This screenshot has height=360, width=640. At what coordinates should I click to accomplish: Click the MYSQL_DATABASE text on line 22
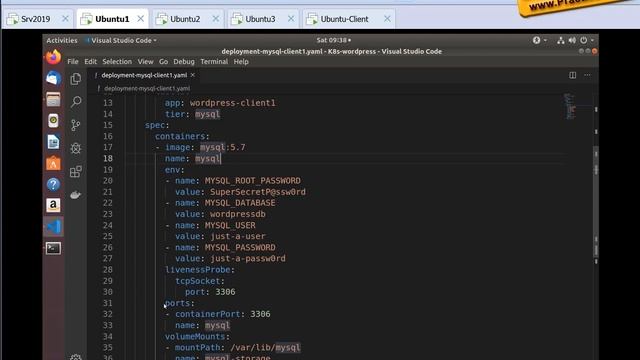pos(240,203)
